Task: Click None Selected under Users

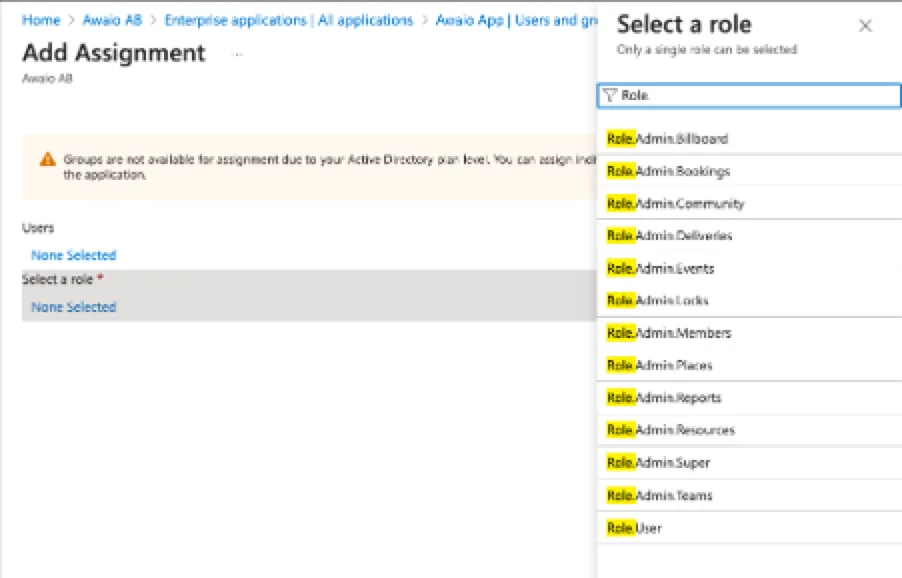Action: 74,255
